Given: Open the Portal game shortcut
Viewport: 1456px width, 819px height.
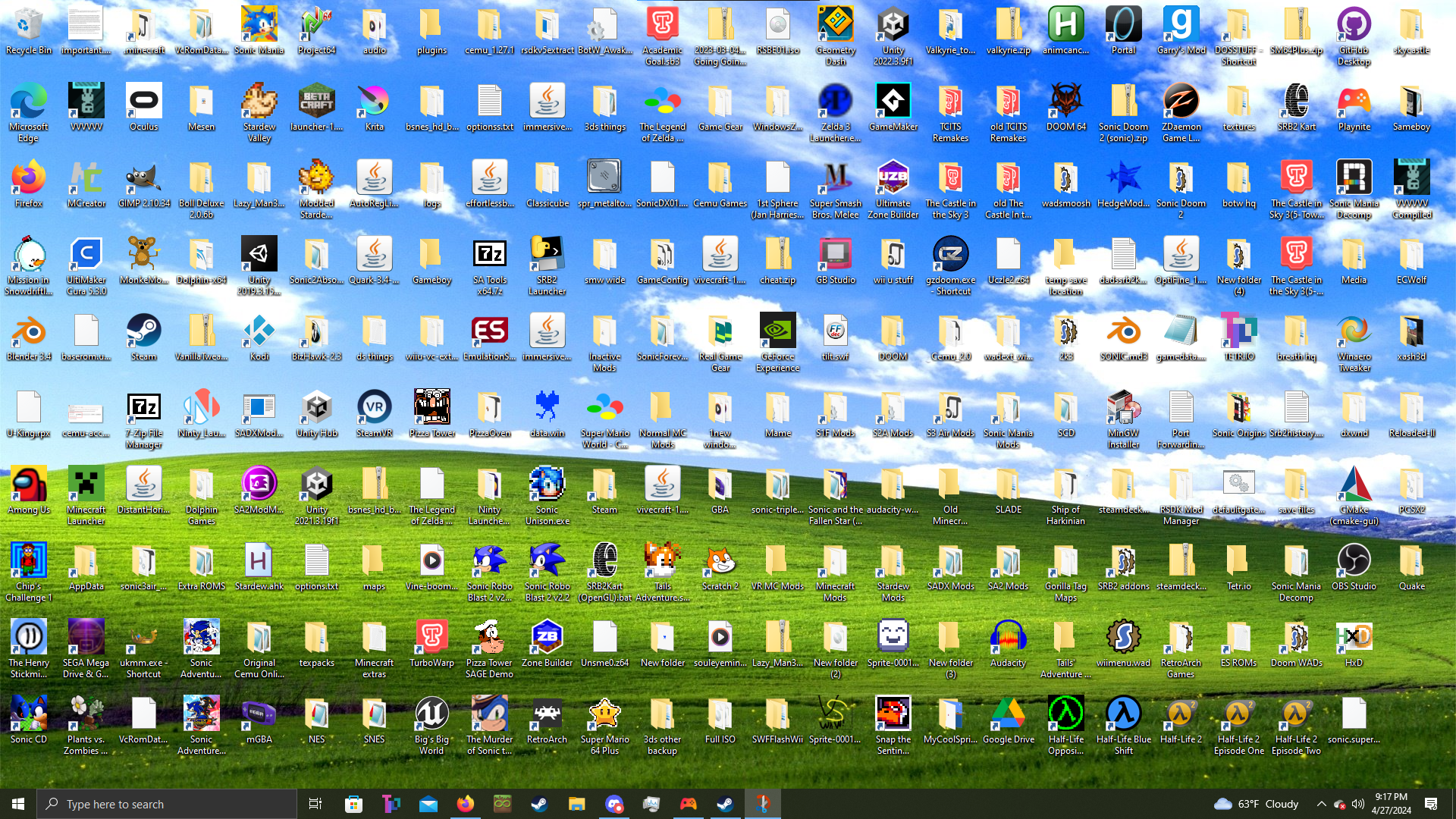Looking at the screenshot, I should (1124, 31).
